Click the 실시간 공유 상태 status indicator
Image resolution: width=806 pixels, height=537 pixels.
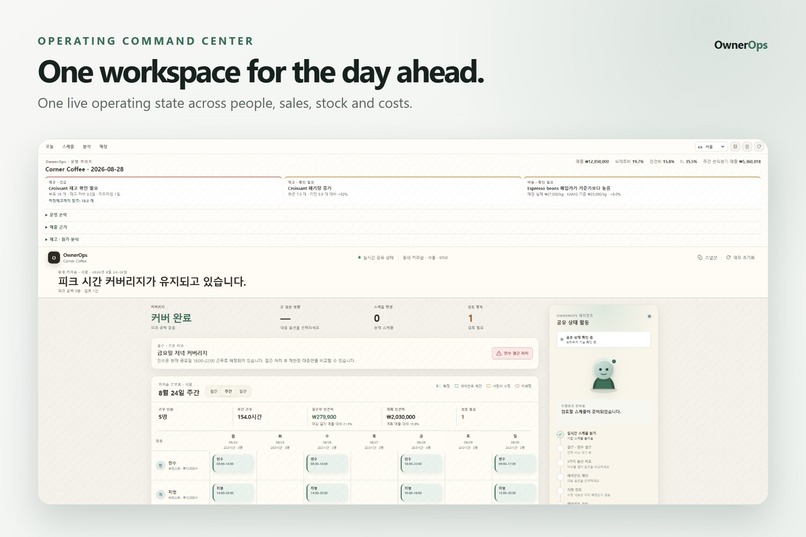coord(376,257)
